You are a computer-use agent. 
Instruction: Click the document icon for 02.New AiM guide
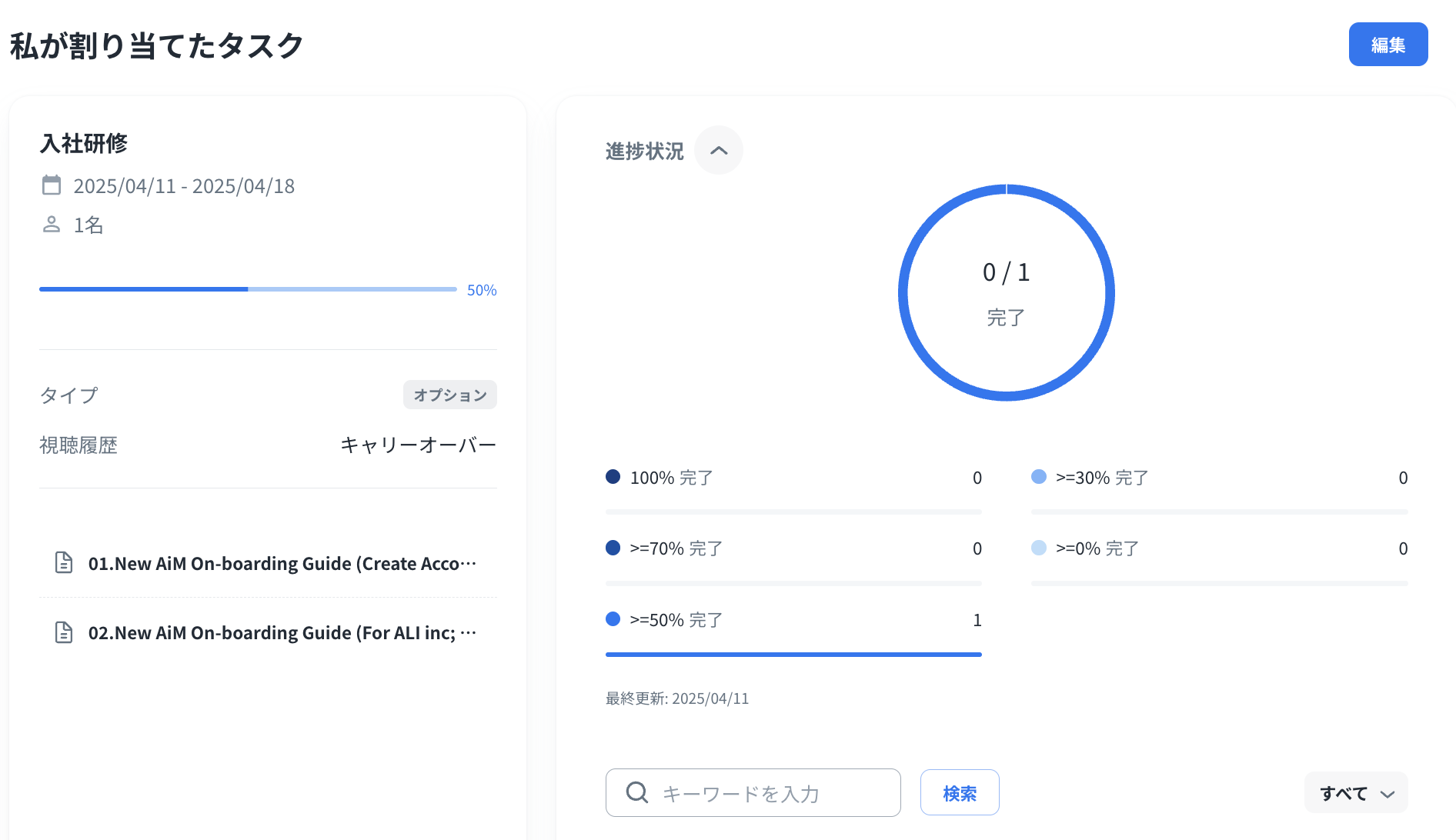[64, 632]
